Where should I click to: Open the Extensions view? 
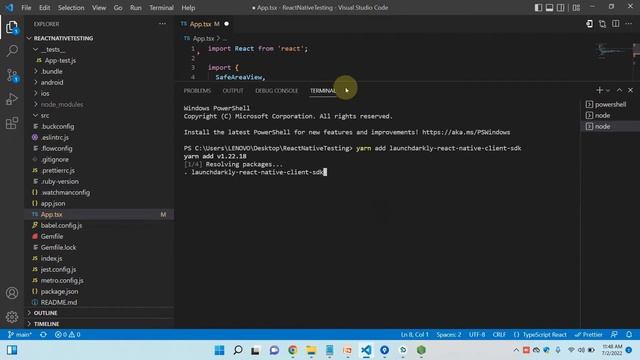click(x=12, y=123)
